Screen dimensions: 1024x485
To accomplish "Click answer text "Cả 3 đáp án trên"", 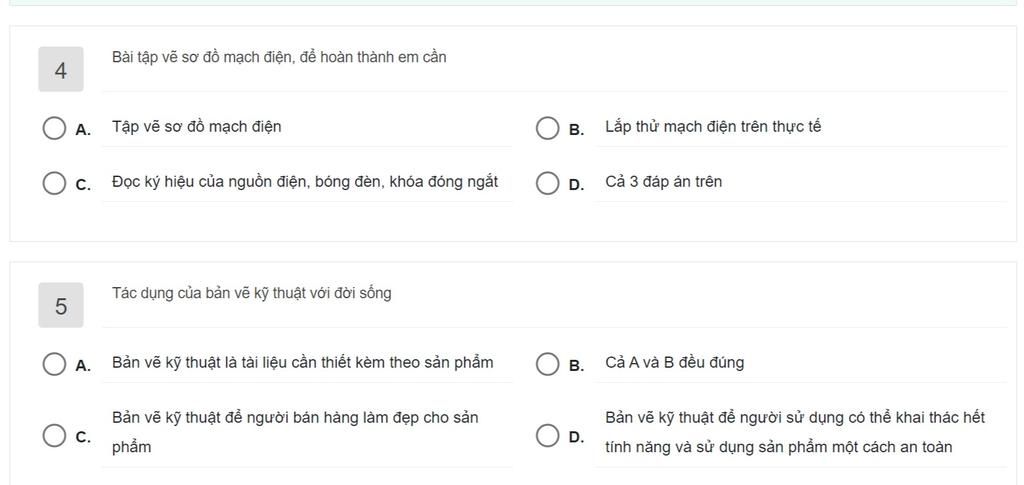I will 663,182.
